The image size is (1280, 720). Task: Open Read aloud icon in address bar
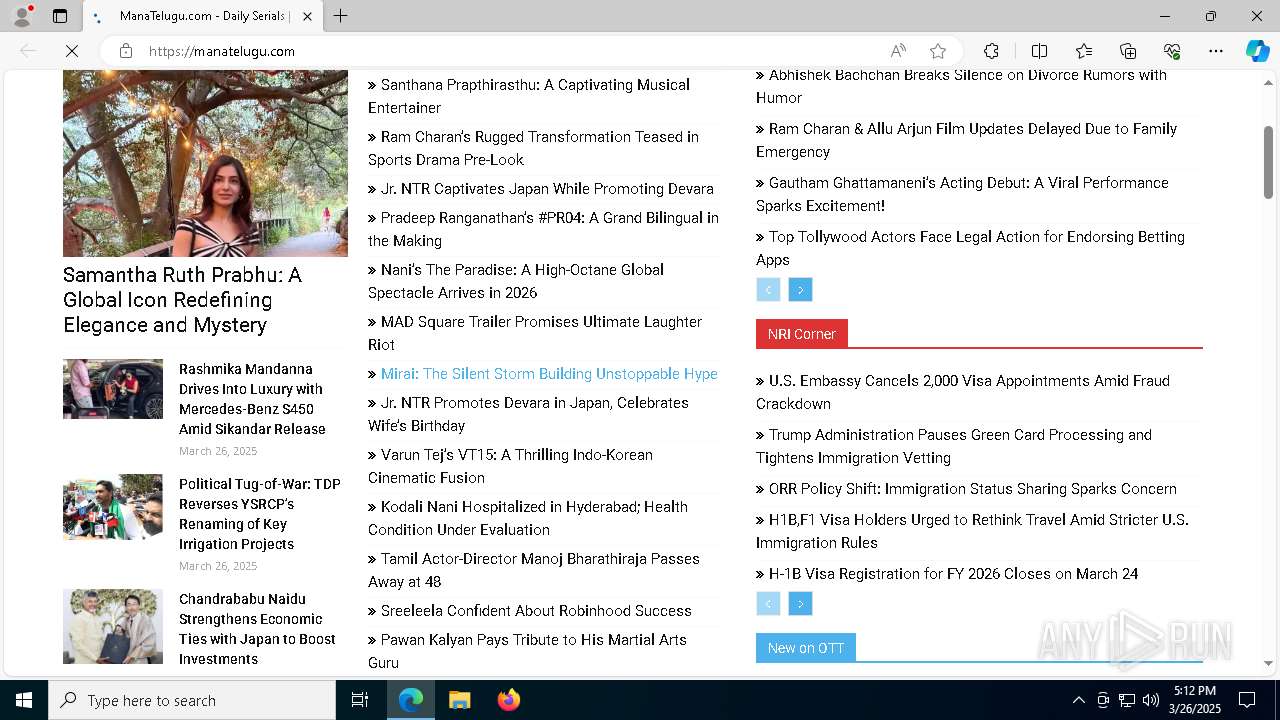pos(898,51)
